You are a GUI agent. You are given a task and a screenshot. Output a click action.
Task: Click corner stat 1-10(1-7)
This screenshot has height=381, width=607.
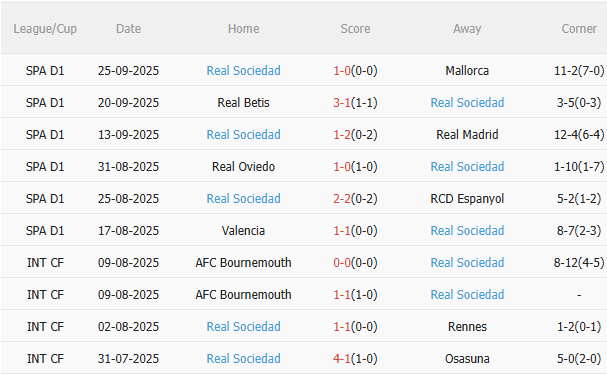pos(579,166)
